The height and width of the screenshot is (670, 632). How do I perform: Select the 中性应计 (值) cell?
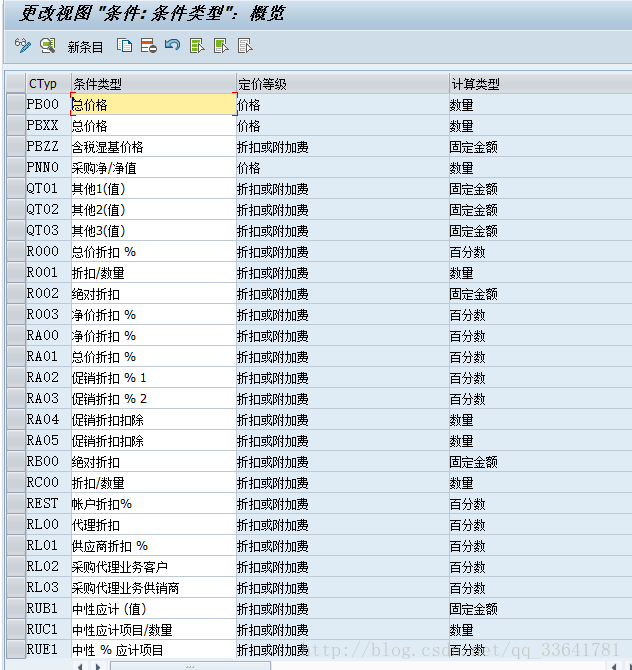click(154, 608)
